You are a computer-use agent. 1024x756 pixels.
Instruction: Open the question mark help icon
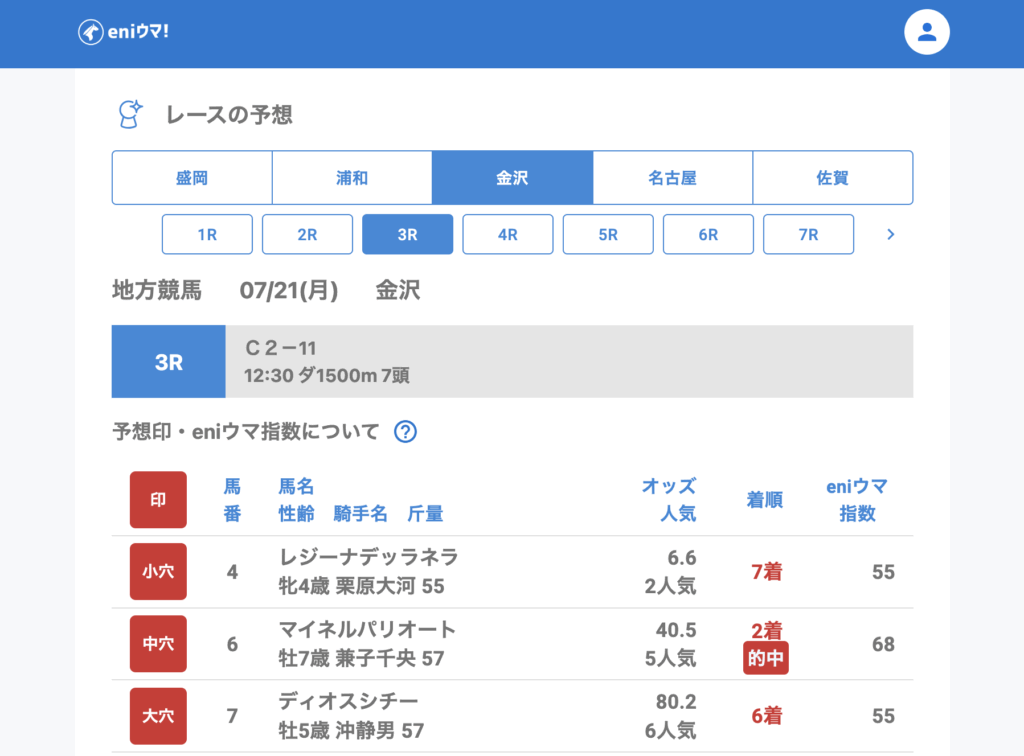point(405,432)
